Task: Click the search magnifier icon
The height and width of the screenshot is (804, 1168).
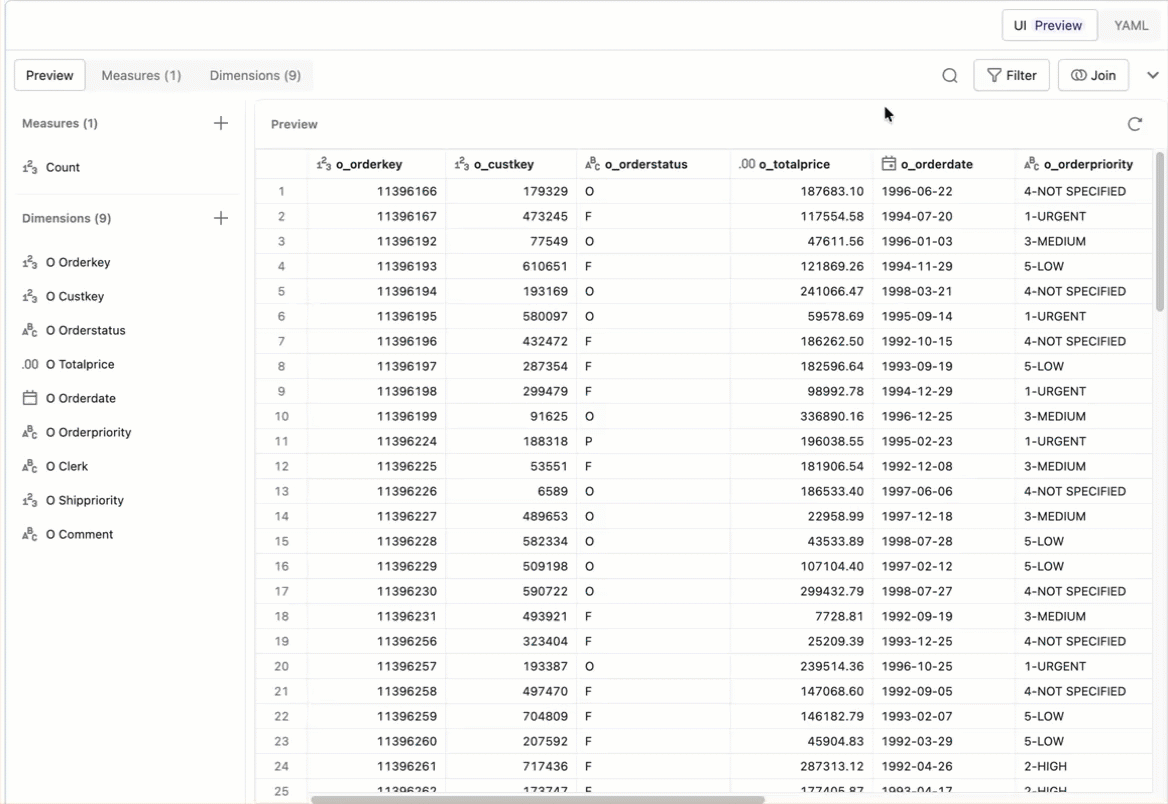Action: click(x=950, y=76)
